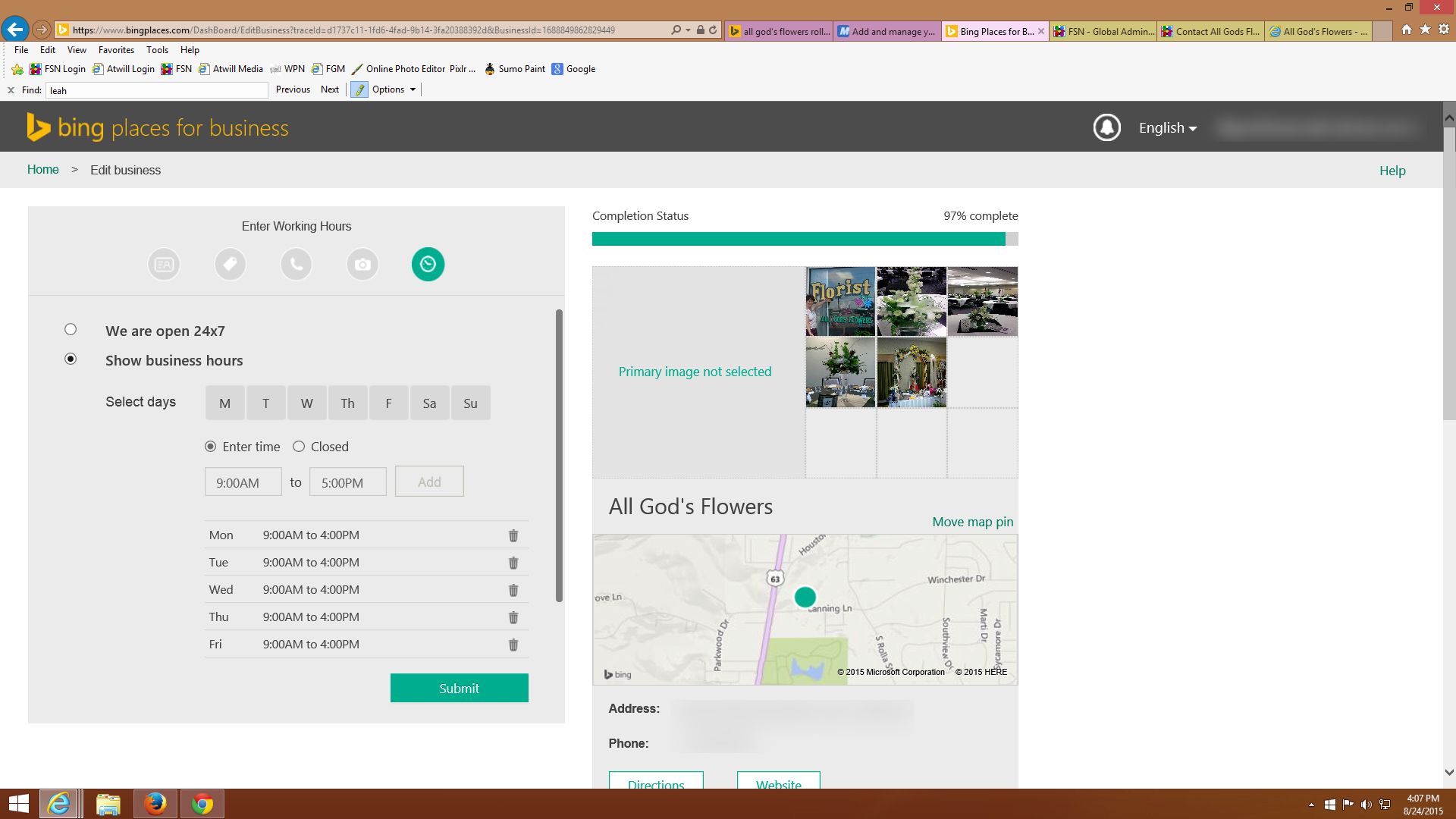
Task: Toggle the Sa day button
Action: tap(429, 403)
